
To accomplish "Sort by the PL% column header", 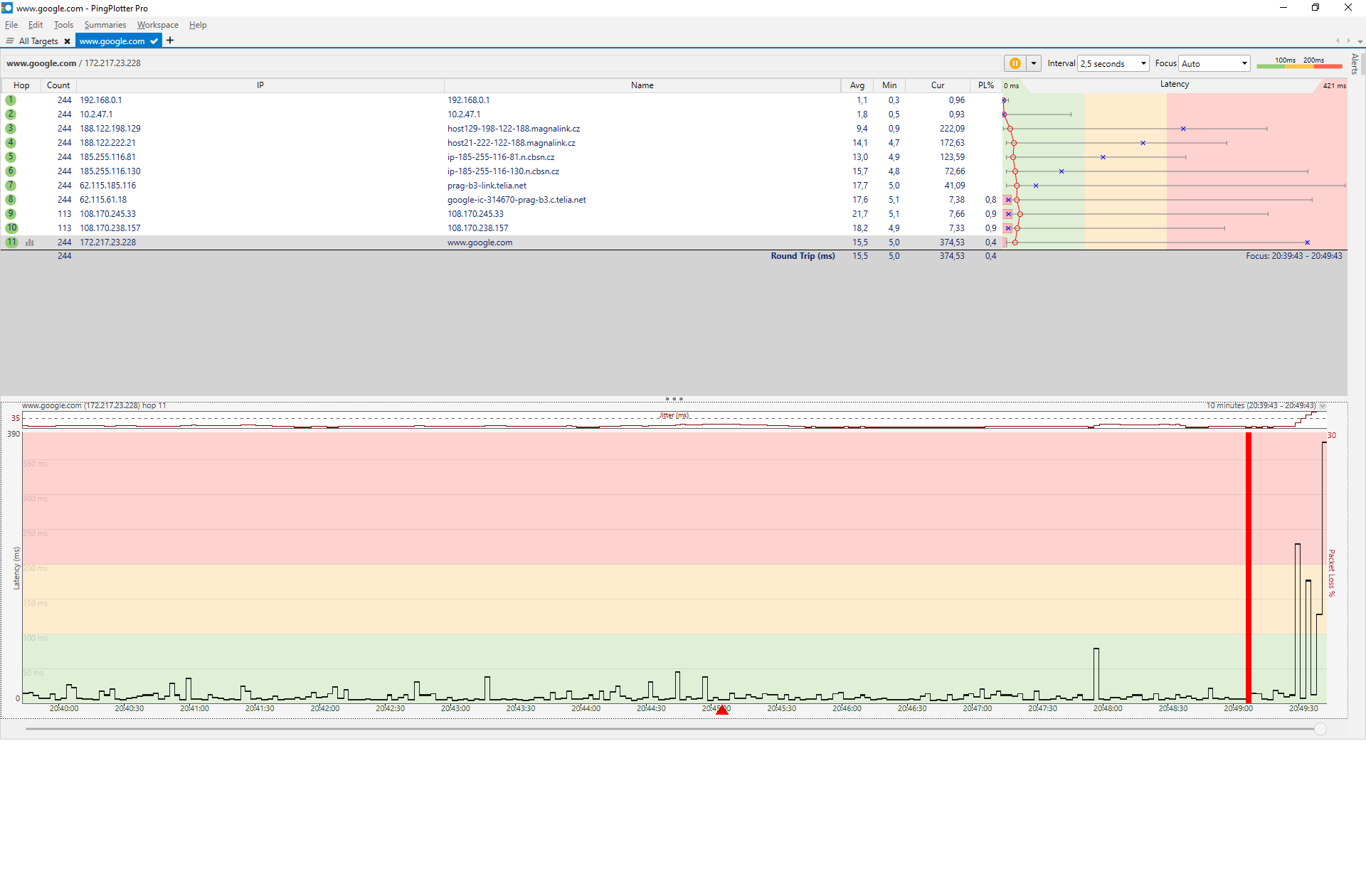I will click(985, 85).
